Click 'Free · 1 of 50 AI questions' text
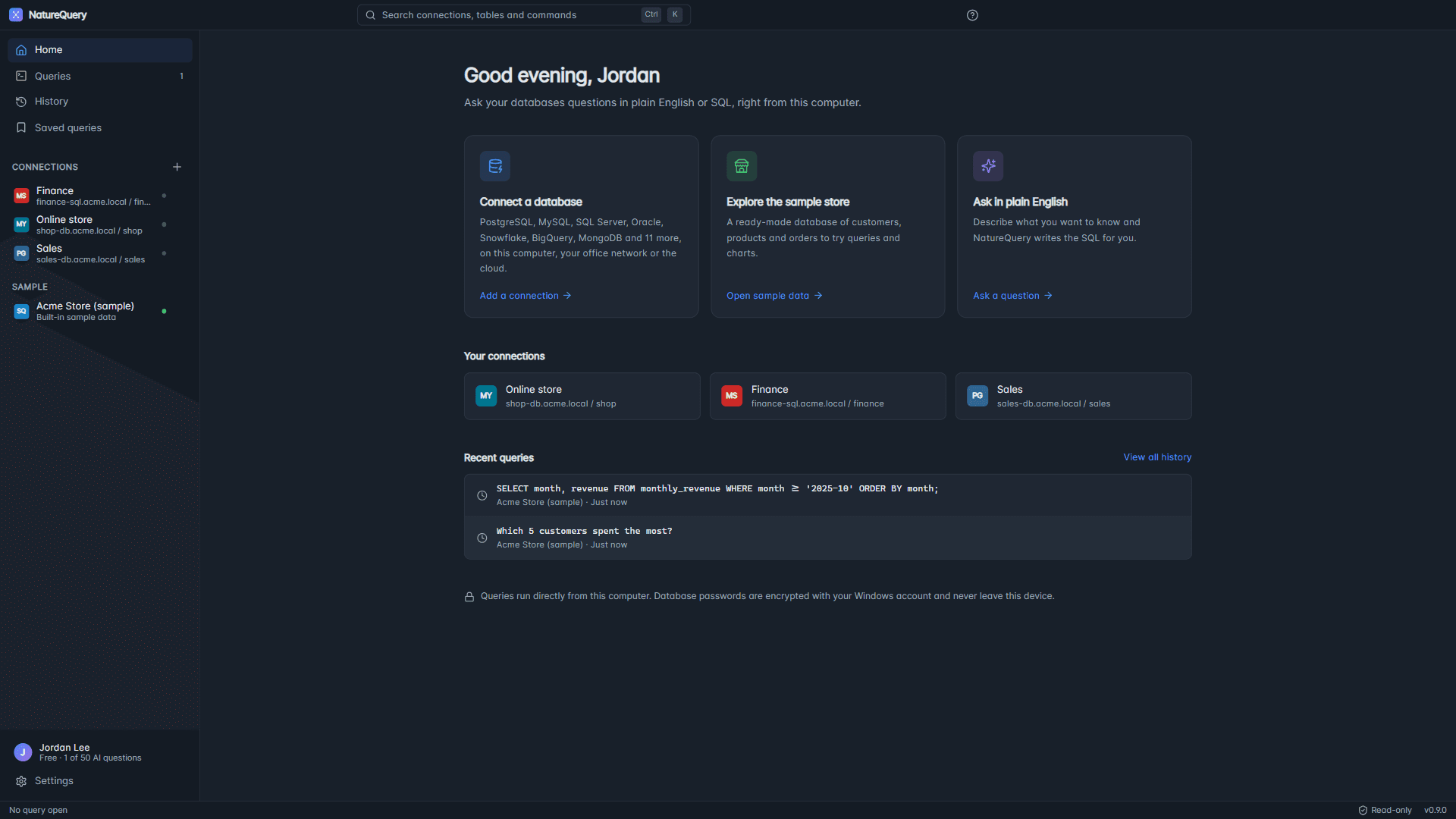 click(90, 758)
